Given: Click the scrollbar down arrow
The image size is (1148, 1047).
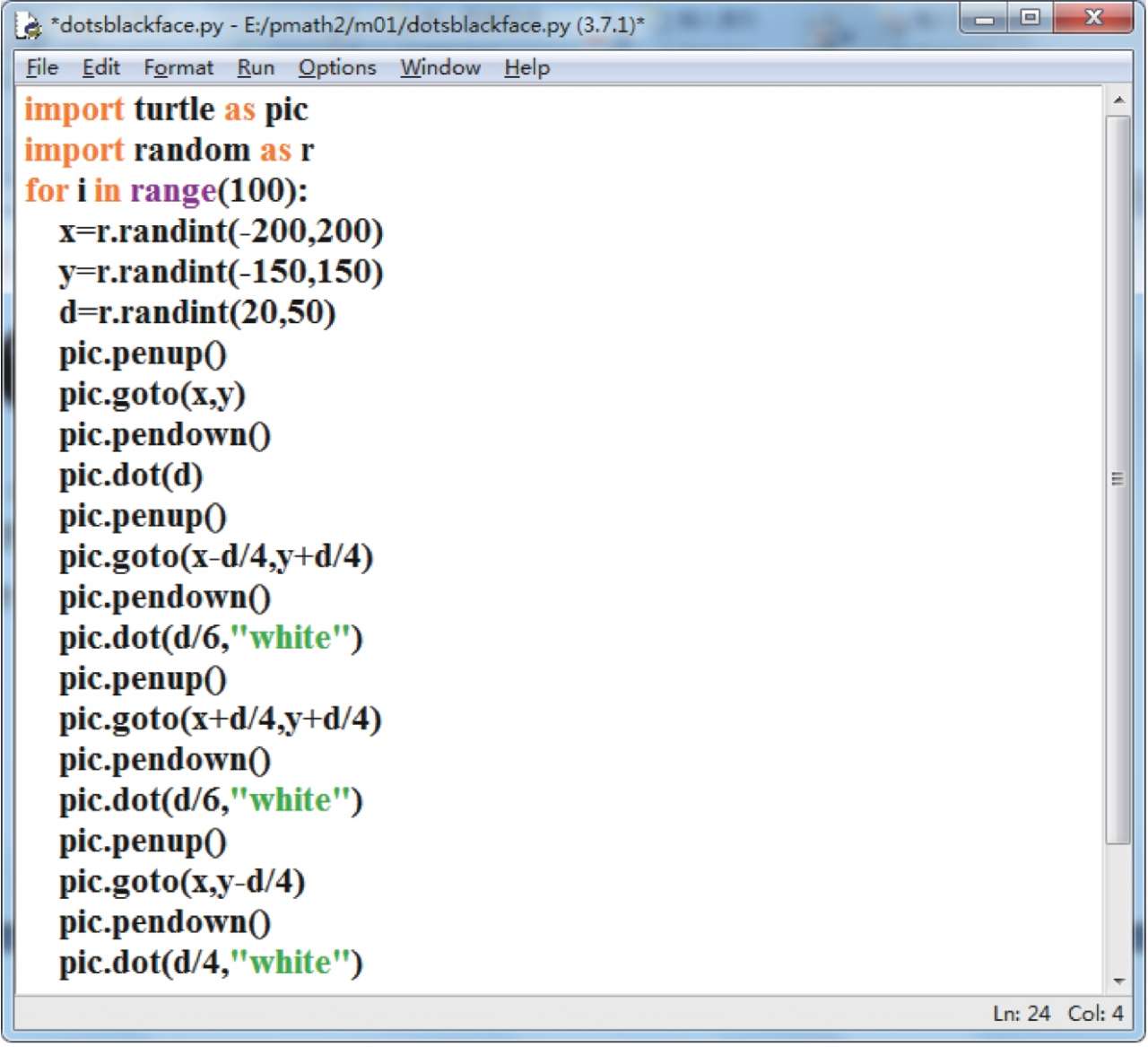Looking at the screenshot, I should point(1118,981).
